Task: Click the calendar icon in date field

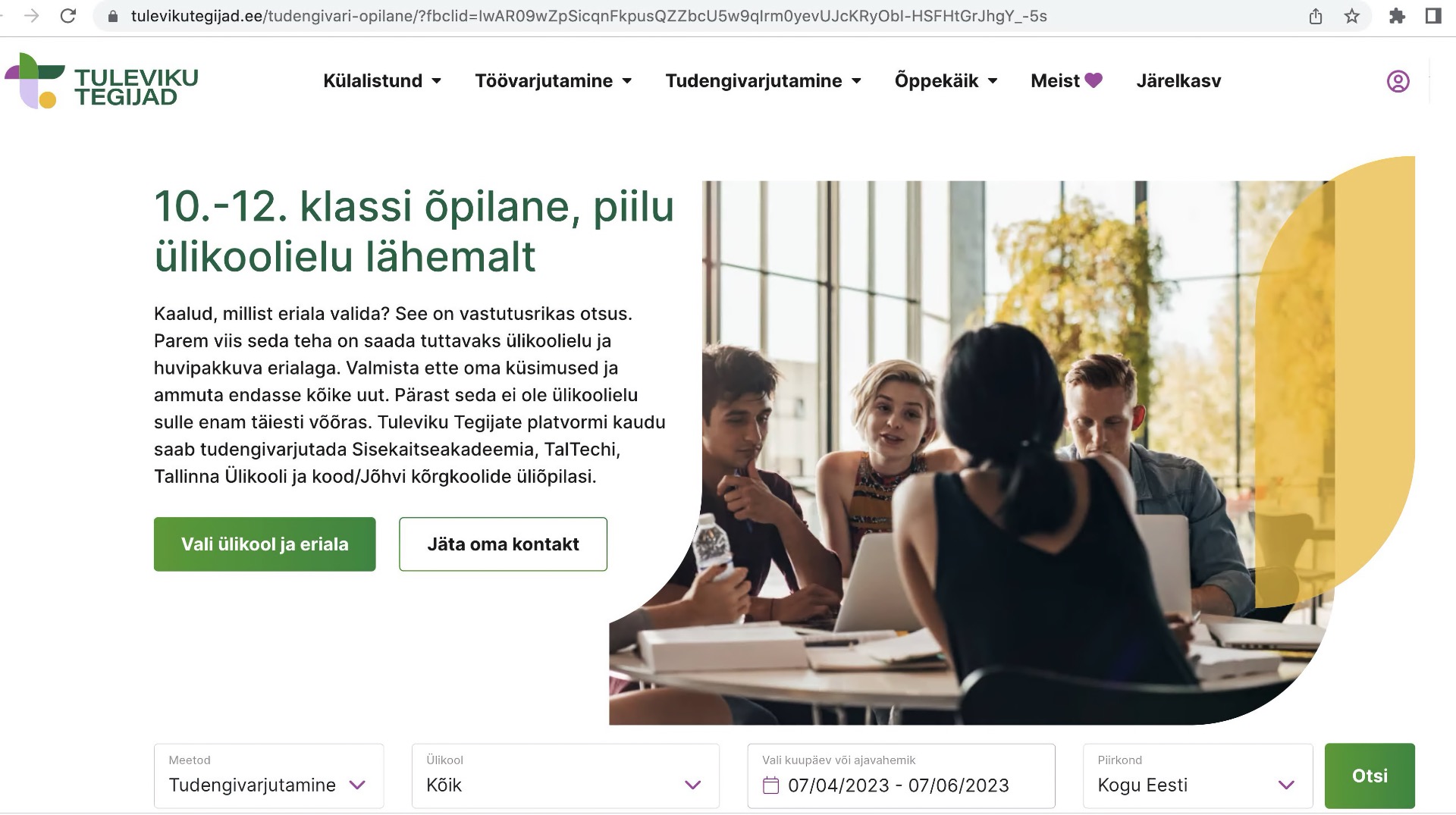Action: click(770, 785)
